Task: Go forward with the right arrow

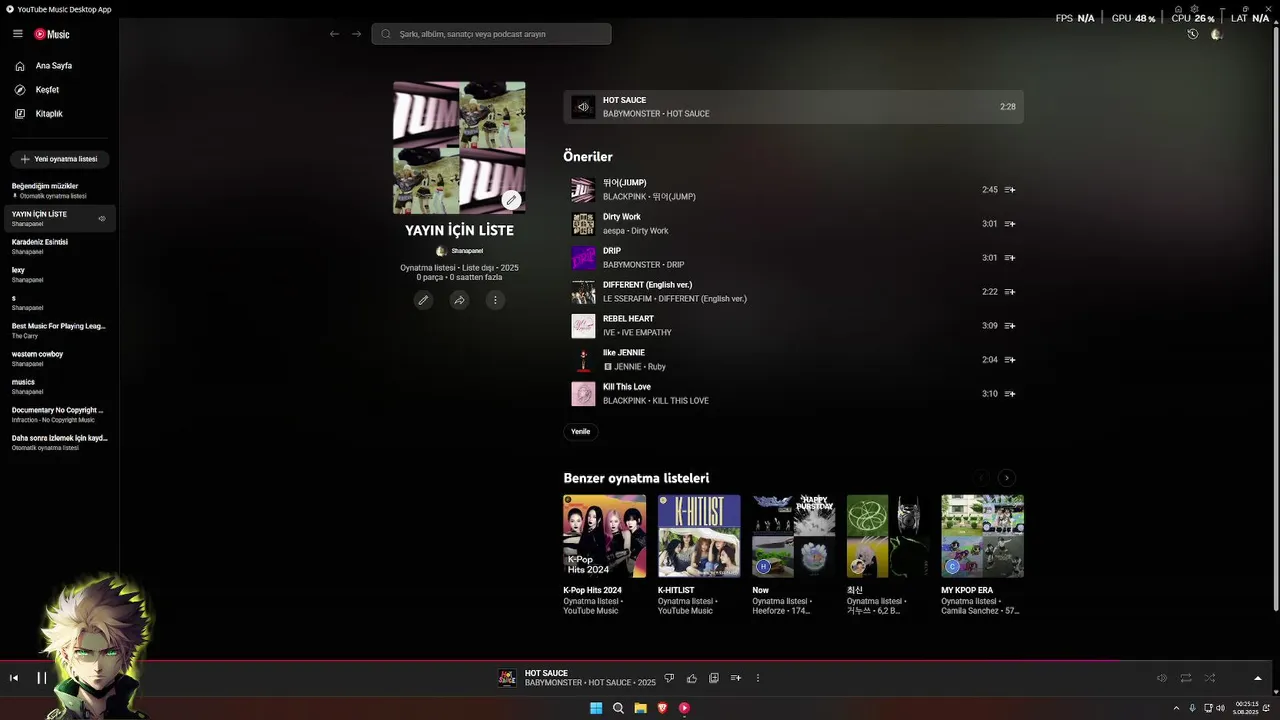Action: (356, 34)
